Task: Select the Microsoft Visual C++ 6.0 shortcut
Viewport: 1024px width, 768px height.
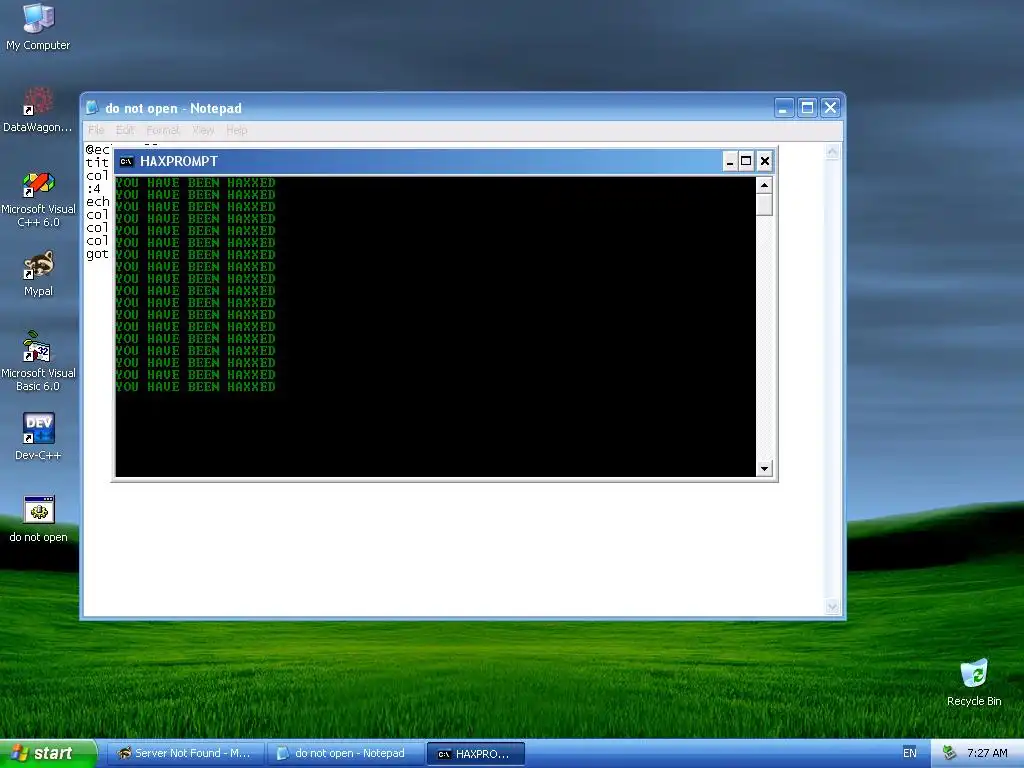Action: (38, 200)
